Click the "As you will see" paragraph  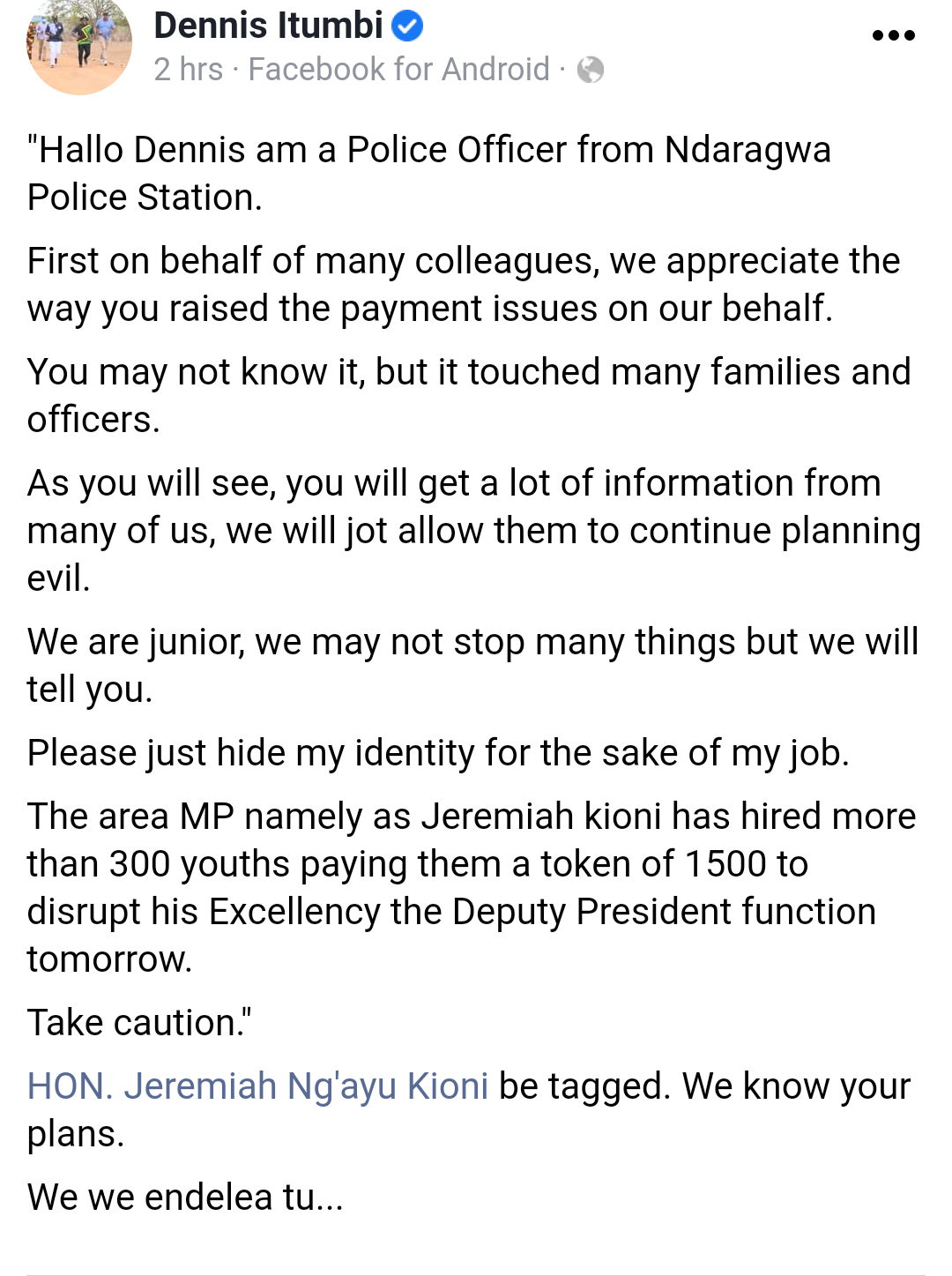click(474, 531)
